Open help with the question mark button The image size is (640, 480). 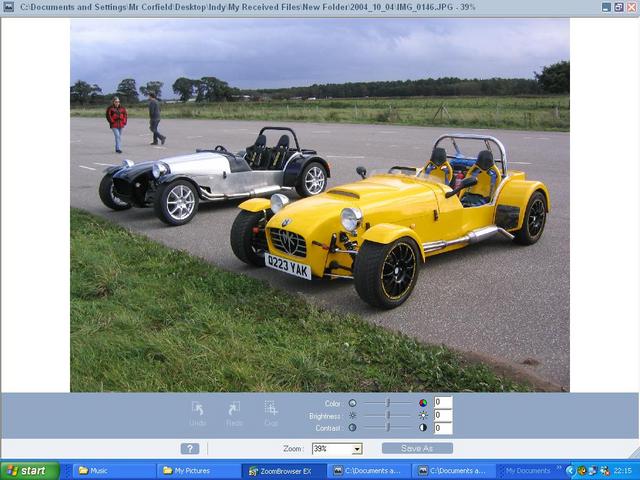[190, 449]
